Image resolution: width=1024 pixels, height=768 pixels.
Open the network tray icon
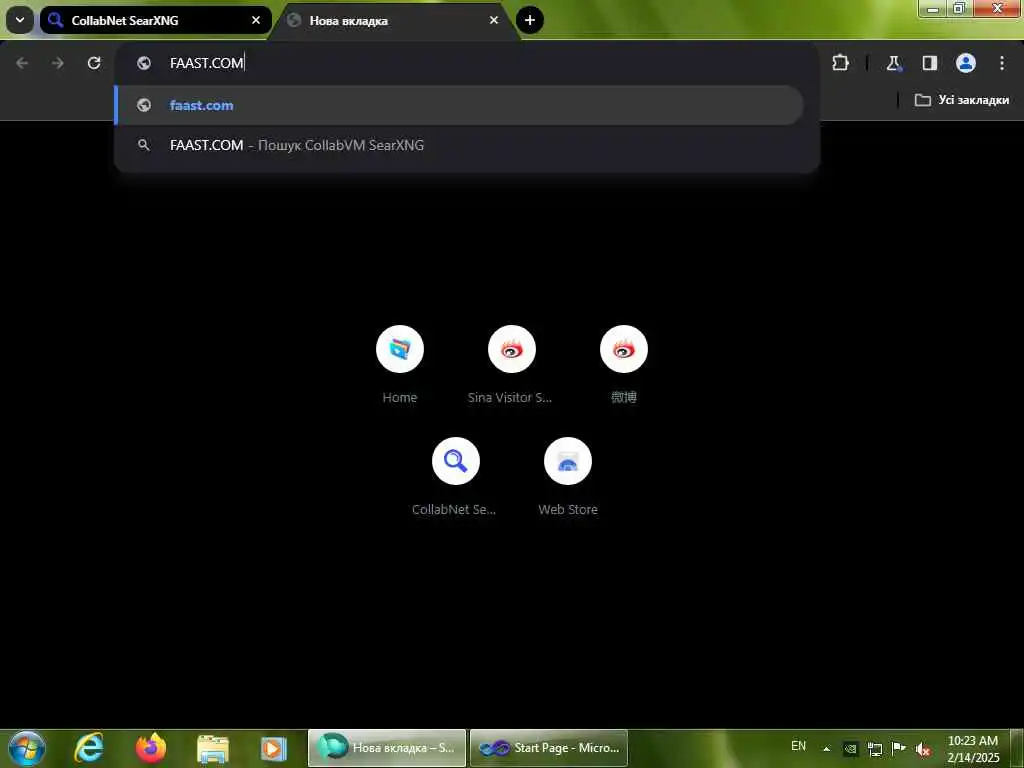875,748
